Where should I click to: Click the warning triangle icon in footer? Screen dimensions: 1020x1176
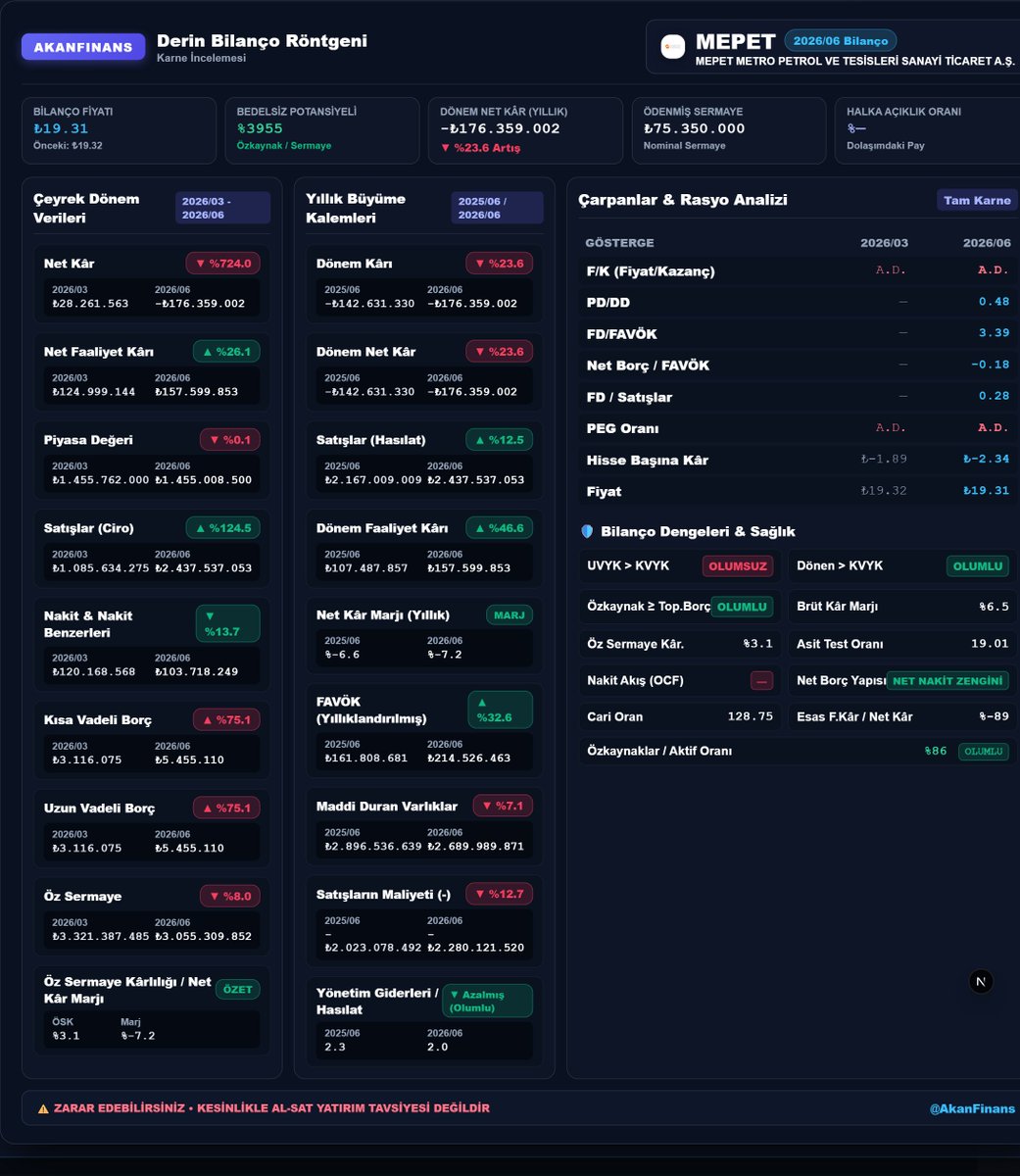(43, 1108)
